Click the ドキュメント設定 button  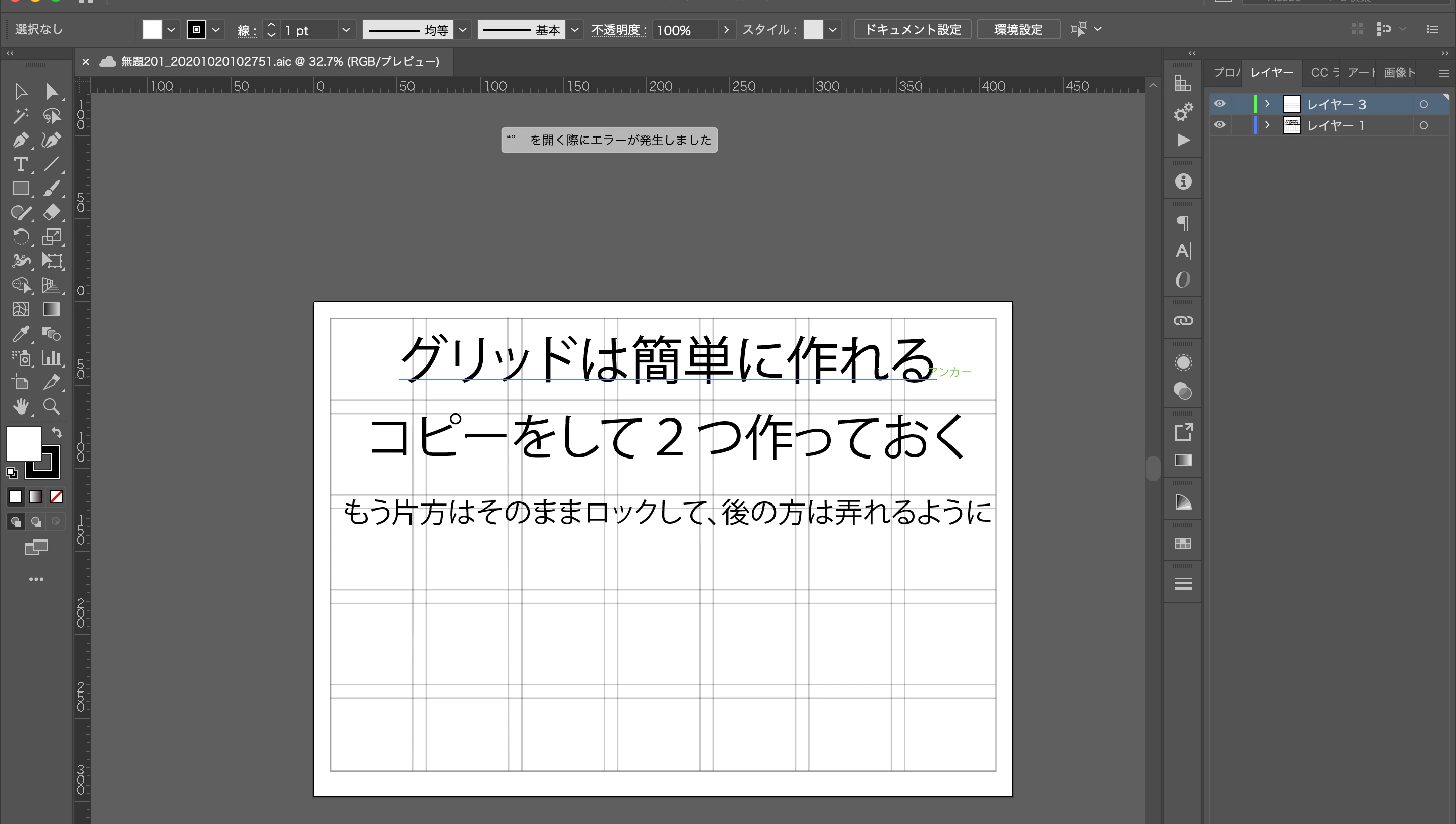pos(912,29)
